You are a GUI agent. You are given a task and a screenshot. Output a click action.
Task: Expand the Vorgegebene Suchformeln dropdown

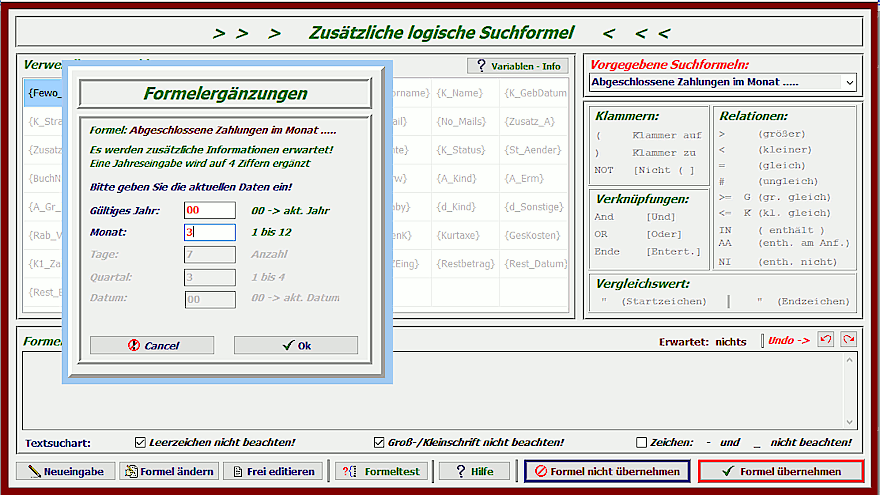pyautogui.click(x=849, y=82)
